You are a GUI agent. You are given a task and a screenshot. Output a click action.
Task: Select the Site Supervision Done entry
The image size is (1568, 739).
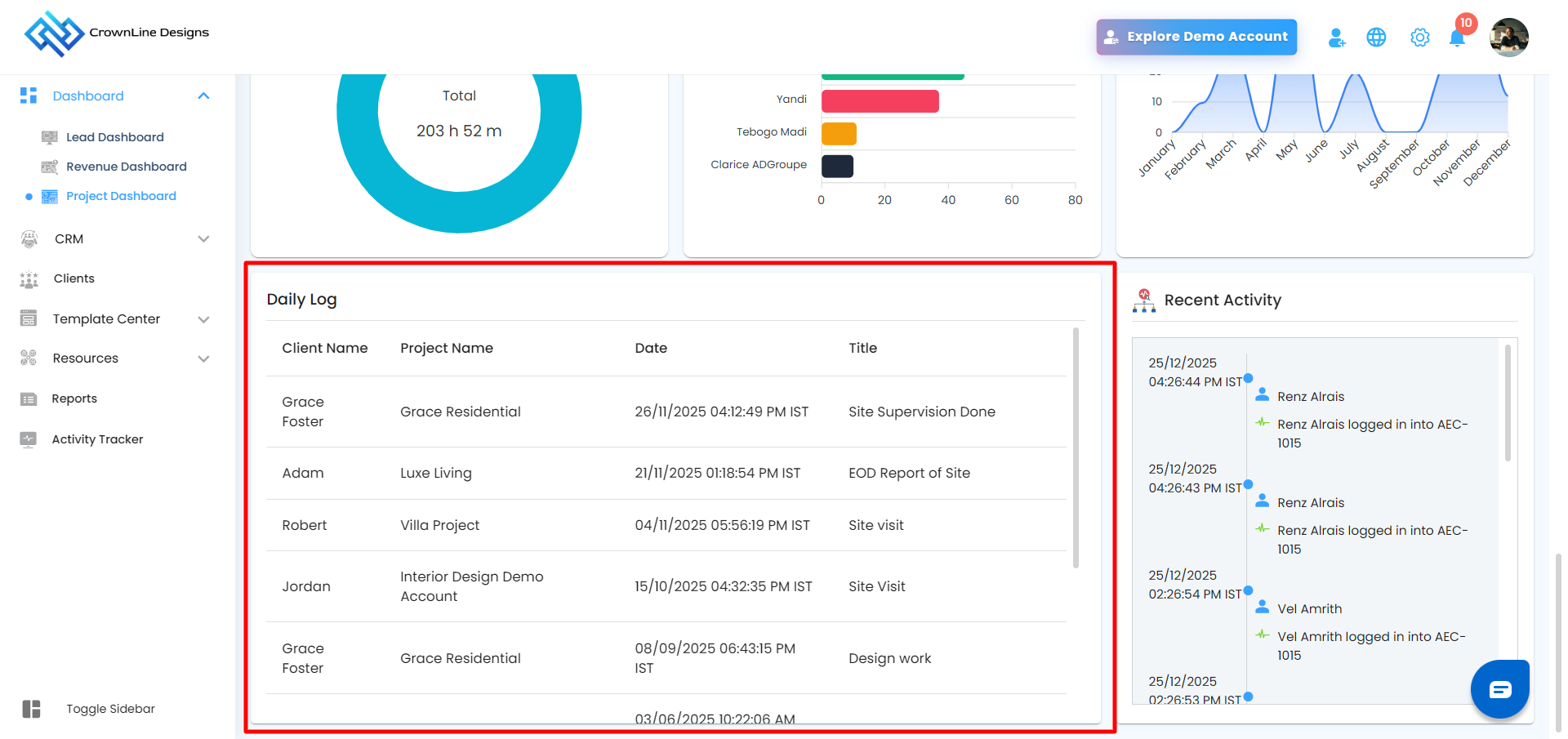pyautogui.click(x=922, y=412)
